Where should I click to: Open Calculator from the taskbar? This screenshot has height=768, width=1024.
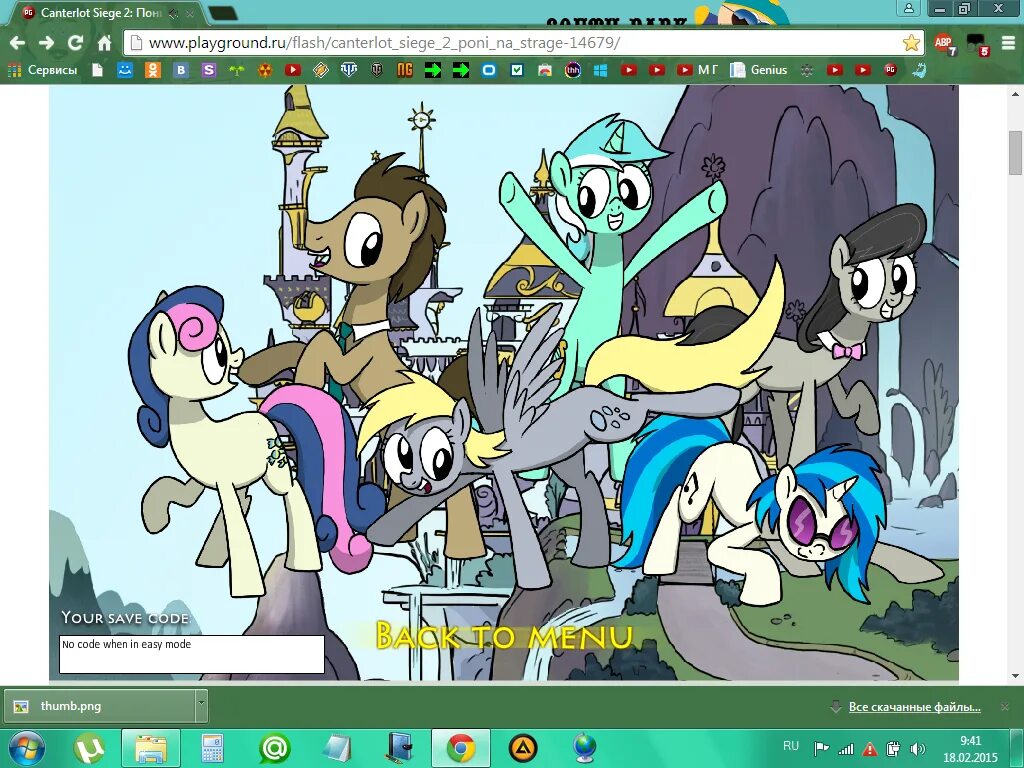pyautogui.click(x=212, y=748)
